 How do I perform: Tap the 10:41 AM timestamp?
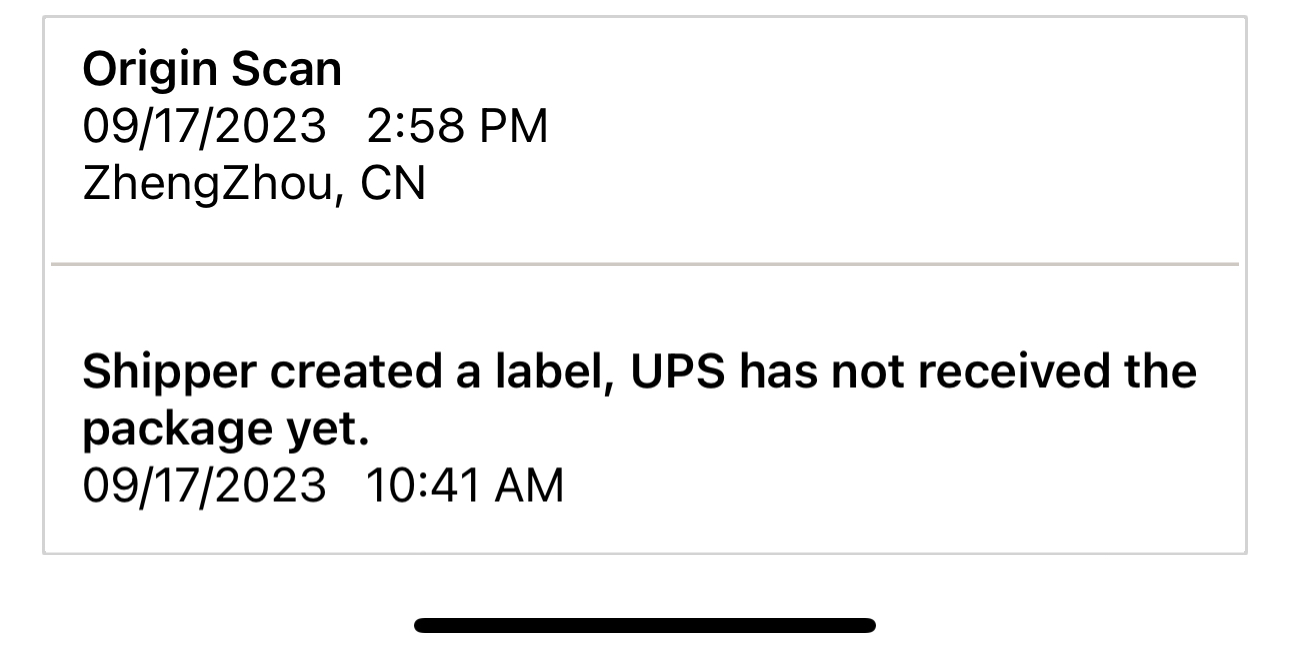click(465, 486)
